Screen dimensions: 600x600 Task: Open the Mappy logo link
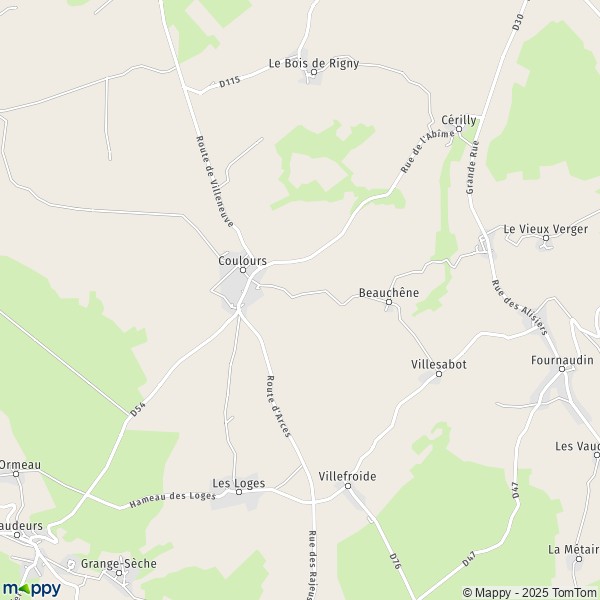(x=32, y=589)
